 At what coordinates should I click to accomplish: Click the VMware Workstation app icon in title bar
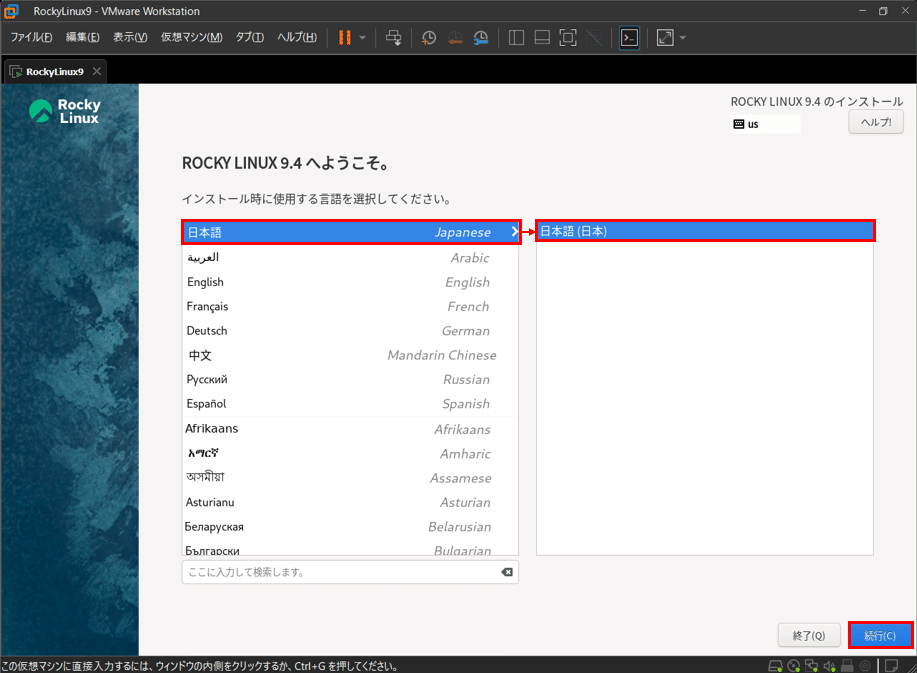(11, 11)
